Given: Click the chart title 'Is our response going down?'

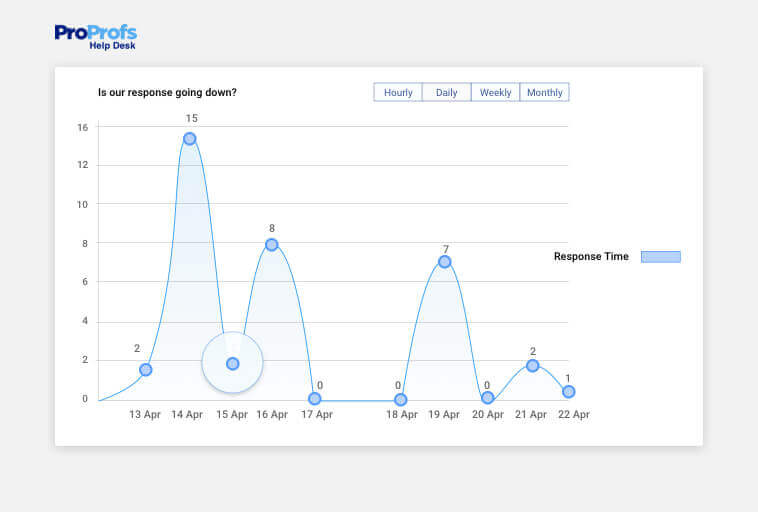Looking at the screenshot, I should [x=167, y=93].
